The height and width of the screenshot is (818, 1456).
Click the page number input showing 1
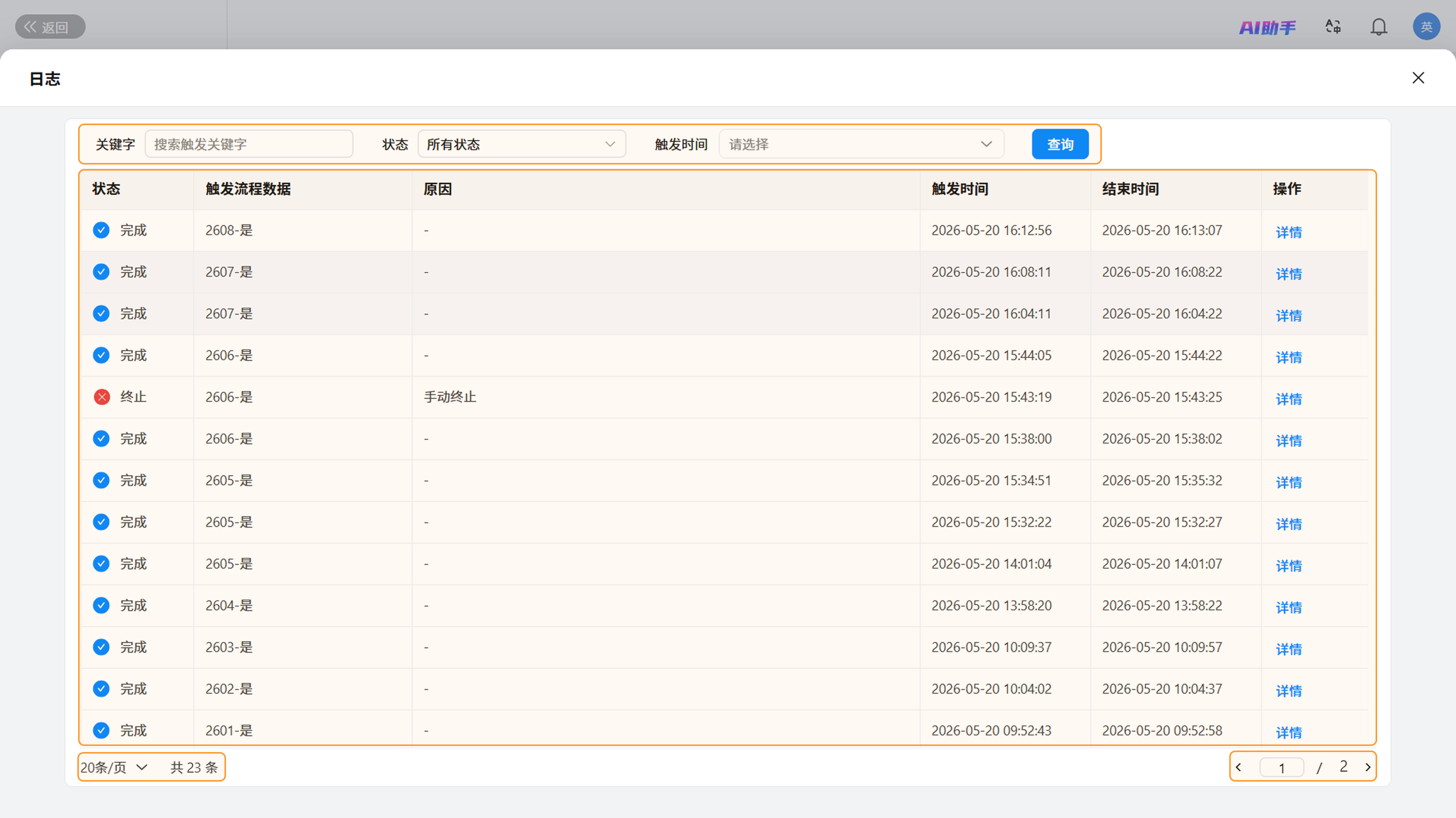point(1282,768)
